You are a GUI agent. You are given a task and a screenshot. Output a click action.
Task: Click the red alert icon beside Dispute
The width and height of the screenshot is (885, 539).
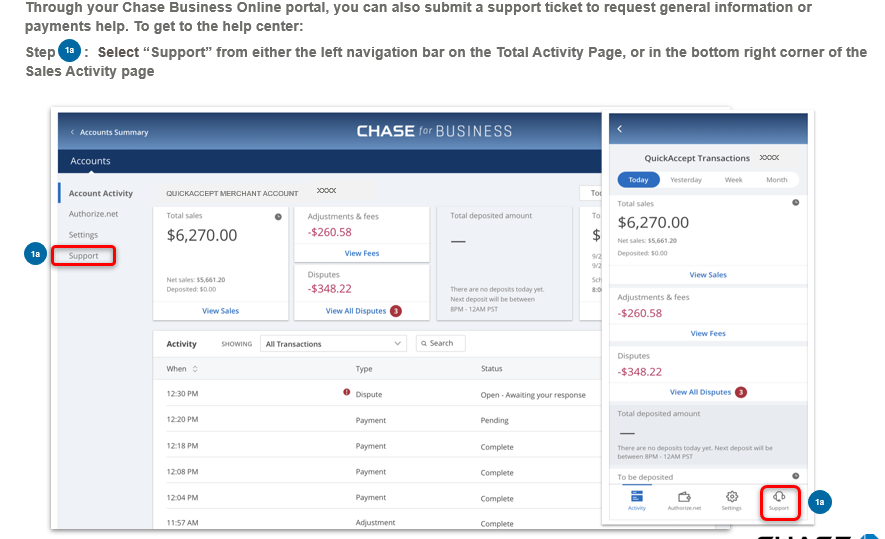click(x=347, y=392)
